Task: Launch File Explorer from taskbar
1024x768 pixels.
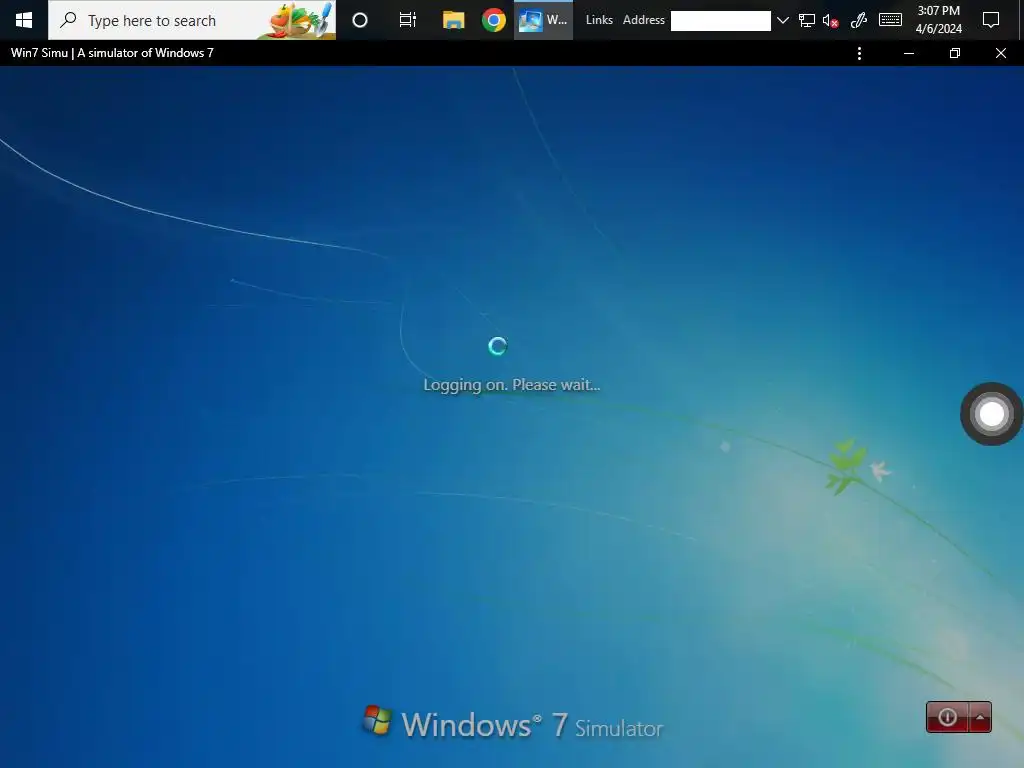Action: tap(453, 20)
